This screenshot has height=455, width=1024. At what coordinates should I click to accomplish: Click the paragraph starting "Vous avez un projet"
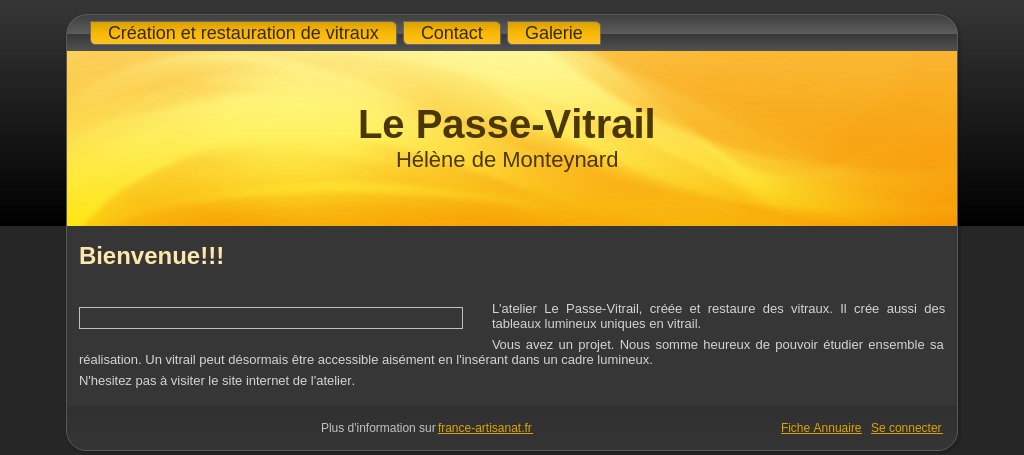[x=511, y=352]
